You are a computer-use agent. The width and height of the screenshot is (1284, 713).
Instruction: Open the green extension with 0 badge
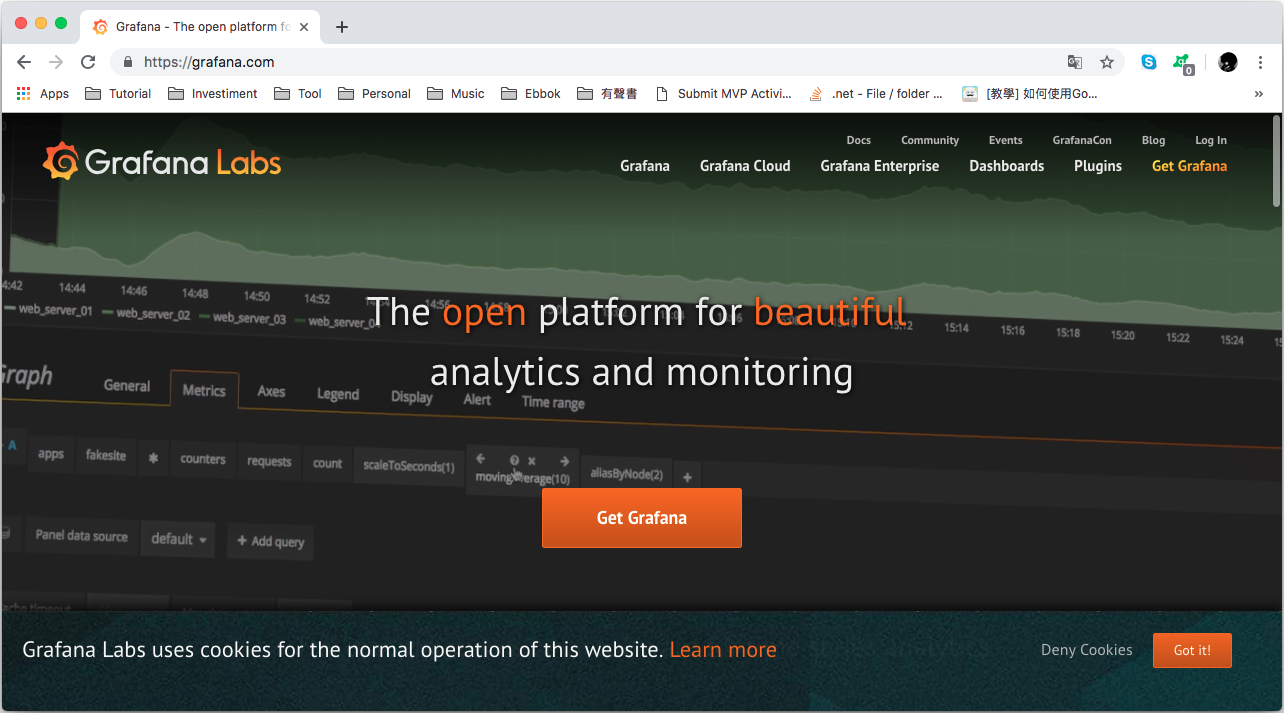(x=1183, y=63)
